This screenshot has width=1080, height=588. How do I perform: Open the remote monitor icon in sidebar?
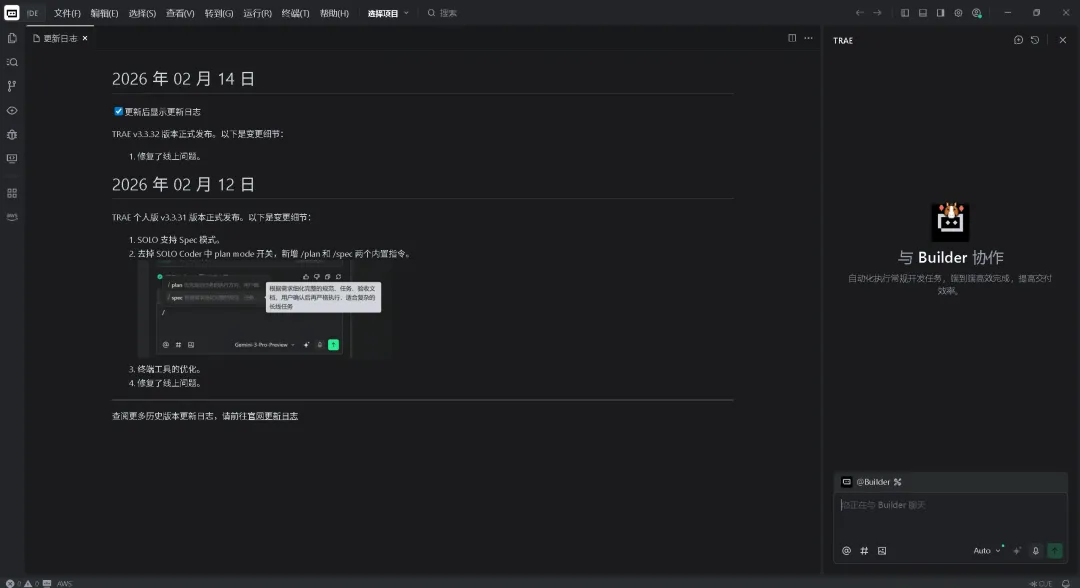coord(12,158)
